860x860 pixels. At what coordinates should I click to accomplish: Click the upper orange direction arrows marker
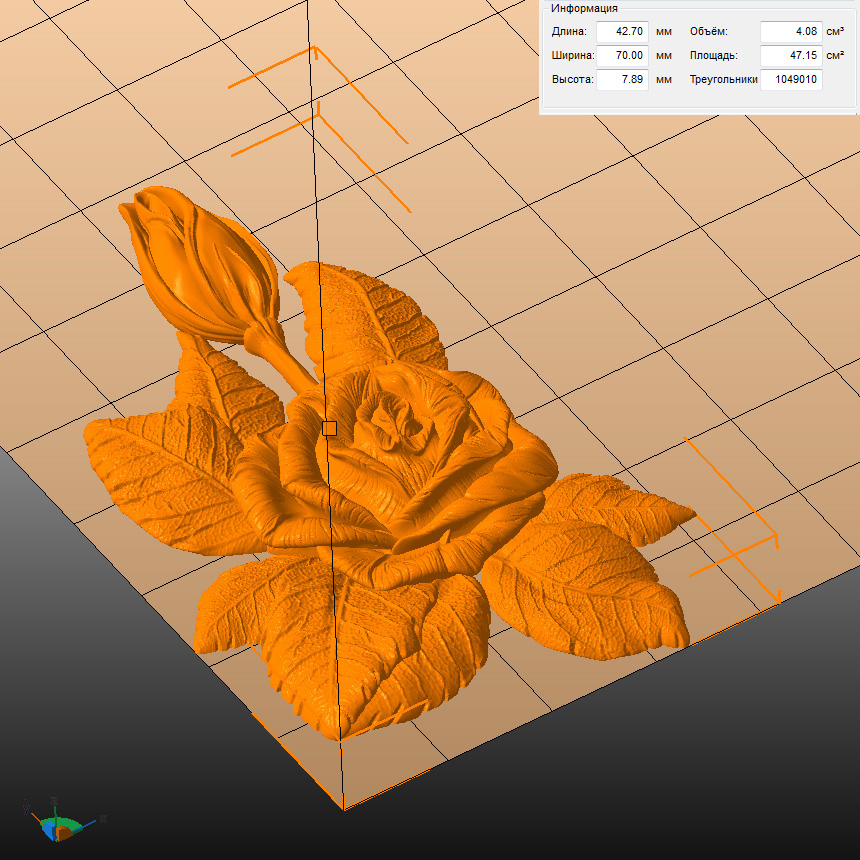click(x=318, y=100)
